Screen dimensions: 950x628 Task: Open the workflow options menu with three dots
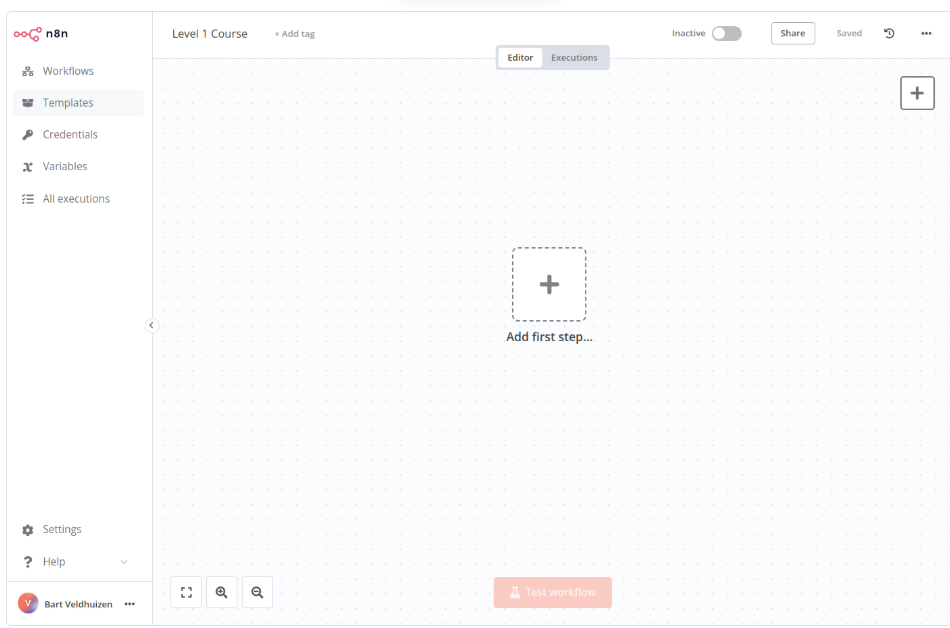point(926,33)
